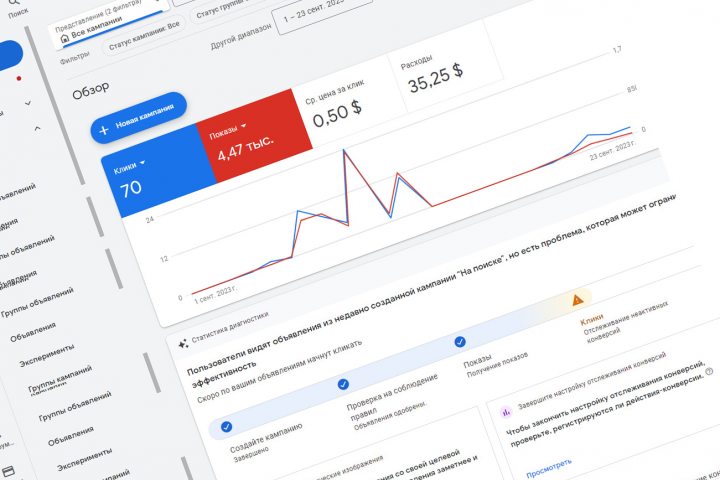Click the home icon beside Все кампании
The height and width of the screenshot is (480, 720).
(65, 39)
